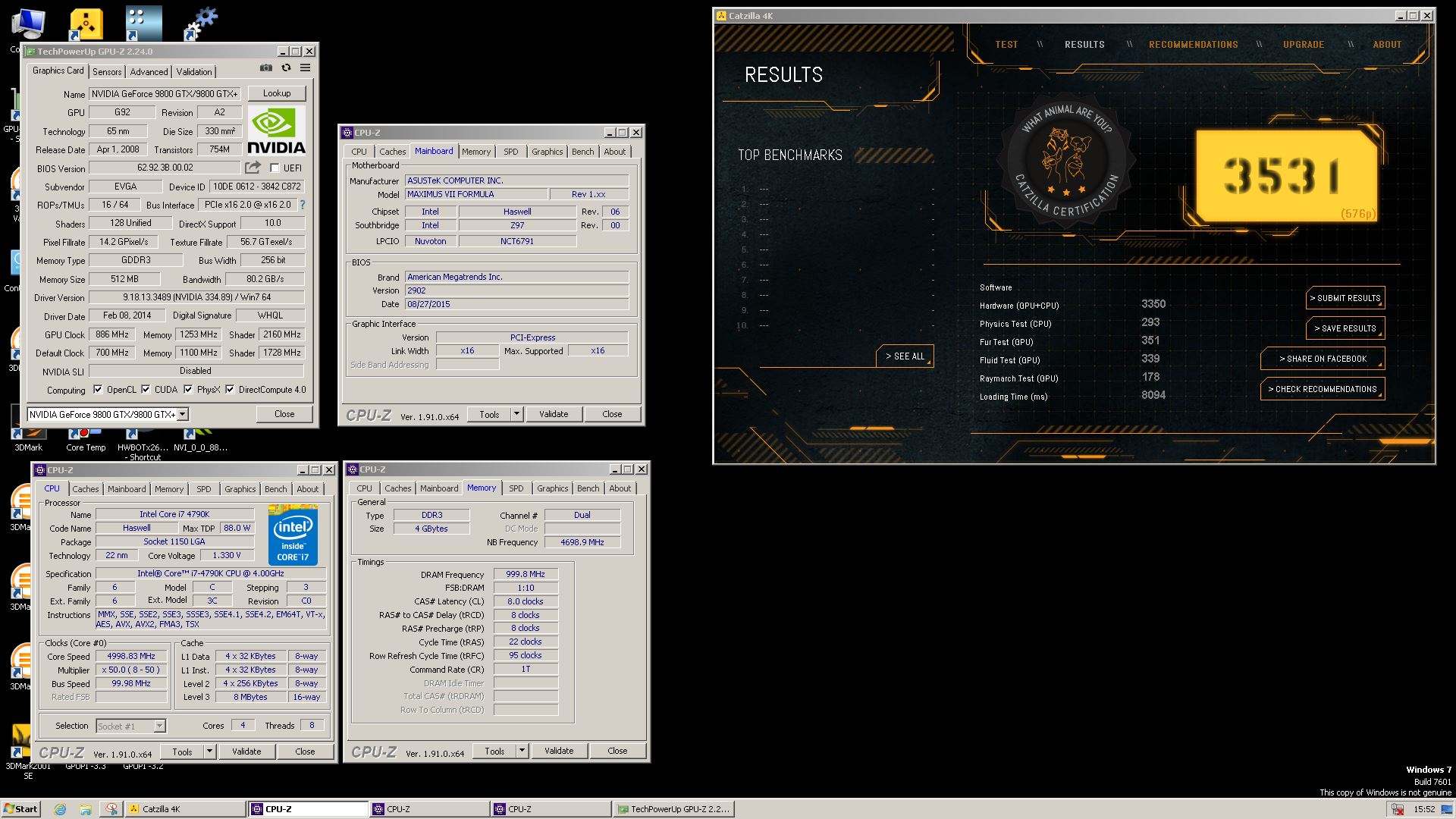1456x819 pixels.
Task: Open the Tools dropdown arrow in CPU tab window
Action: click(x=209, y=752)
